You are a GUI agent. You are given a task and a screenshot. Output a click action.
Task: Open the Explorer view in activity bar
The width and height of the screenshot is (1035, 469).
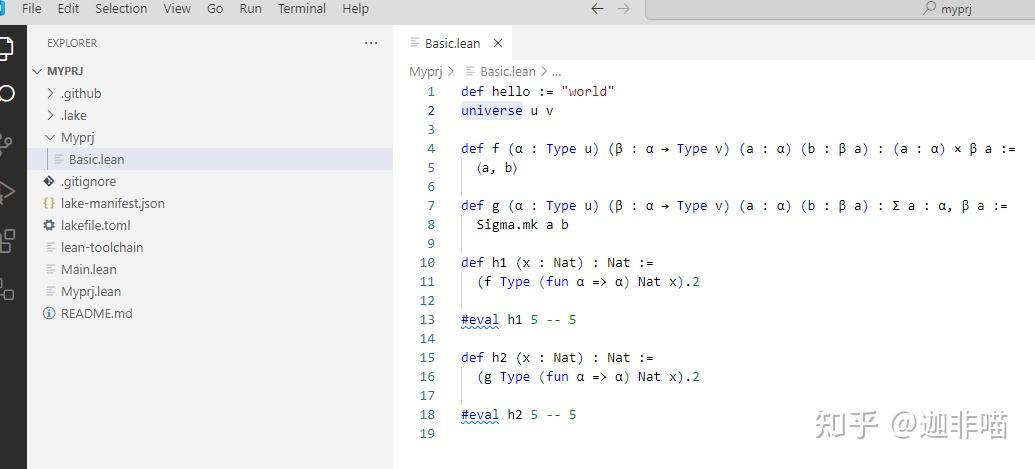(x=5, y=47)
